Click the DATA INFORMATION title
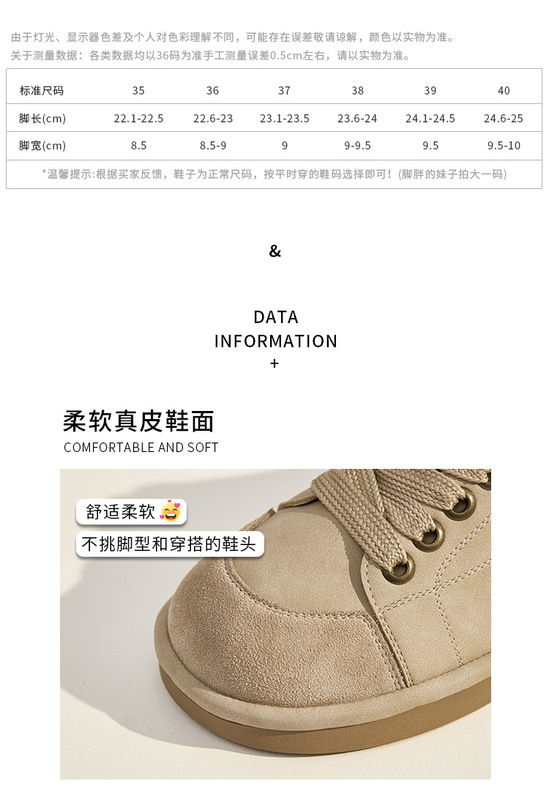The width and height of the screenshot is (549, 800). point(276,329)
